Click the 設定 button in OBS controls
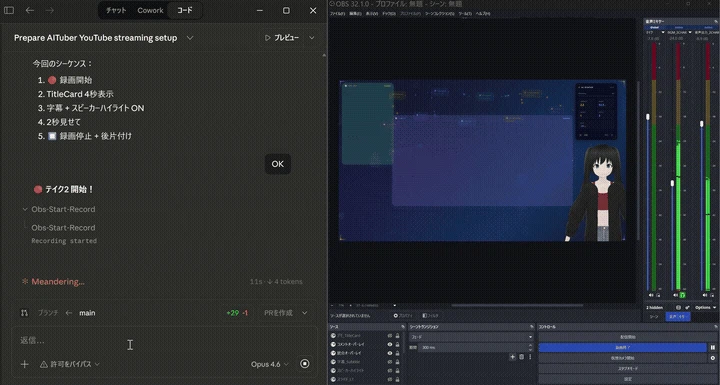 [x=628, y=379]
